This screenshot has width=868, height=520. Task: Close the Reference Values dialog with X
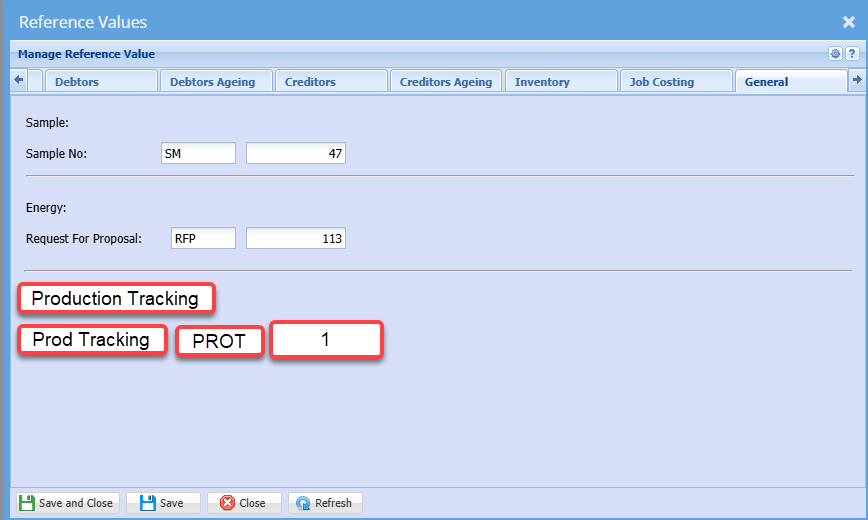pyautogui.click(x=849, y=22)
